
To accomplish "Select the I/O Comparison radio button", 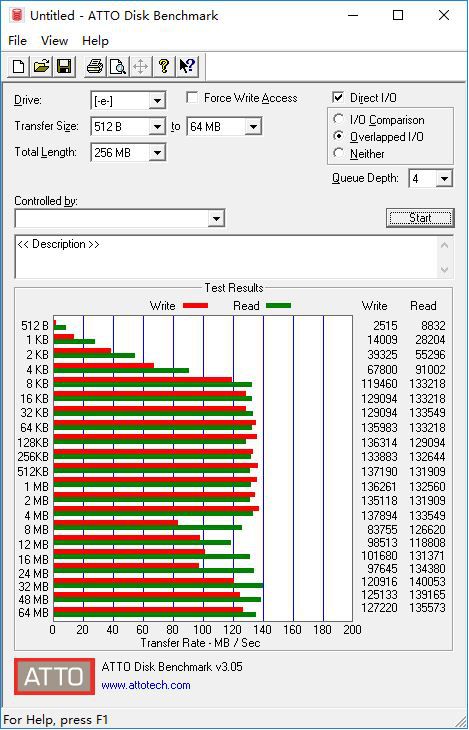I will tap(339, 119).
